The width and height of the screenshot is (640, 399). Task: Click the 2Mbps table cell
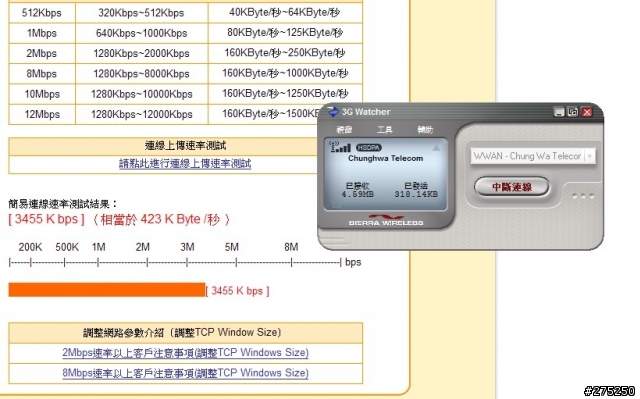pos(42,53)
